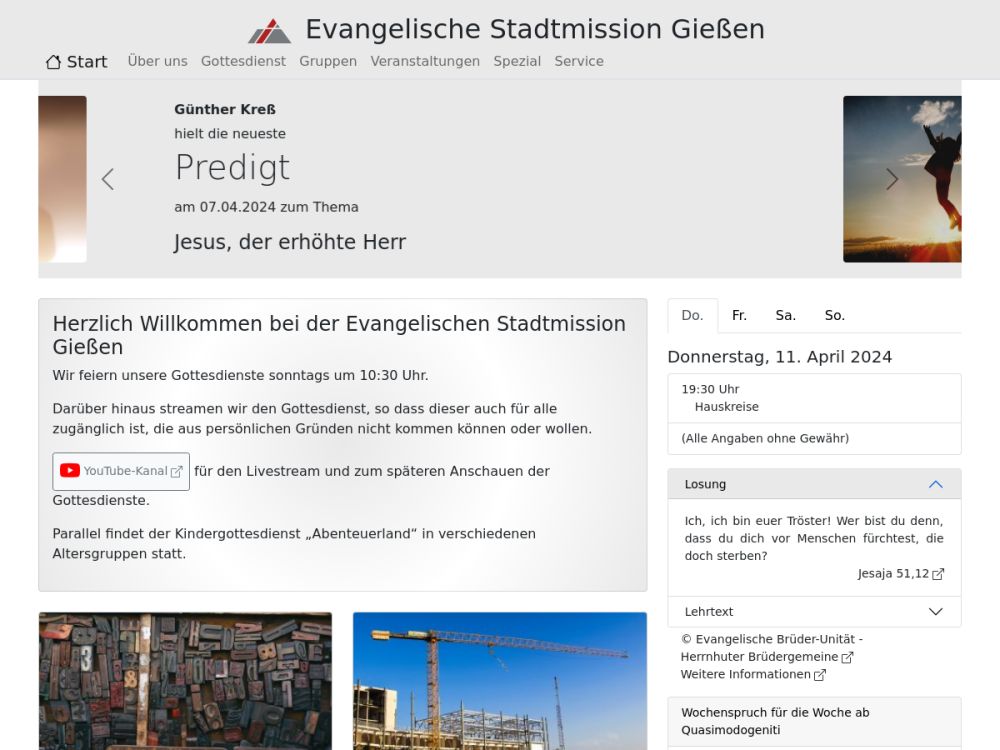Click external icon after Weitere Informationen
1000x750 pixels.
pos(820,675)
